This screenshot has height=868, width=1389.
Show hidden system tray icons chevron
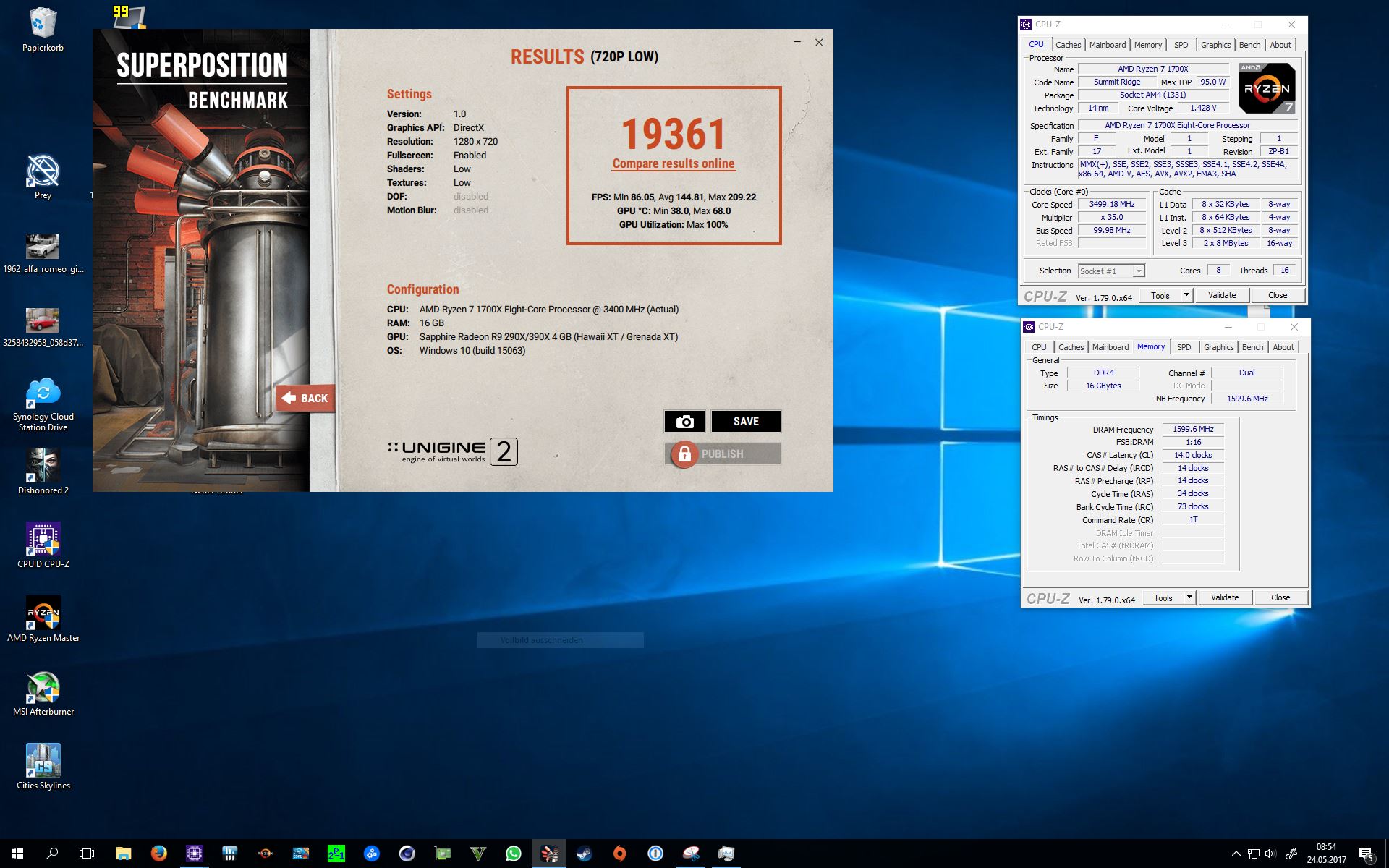pos(1236,854)
